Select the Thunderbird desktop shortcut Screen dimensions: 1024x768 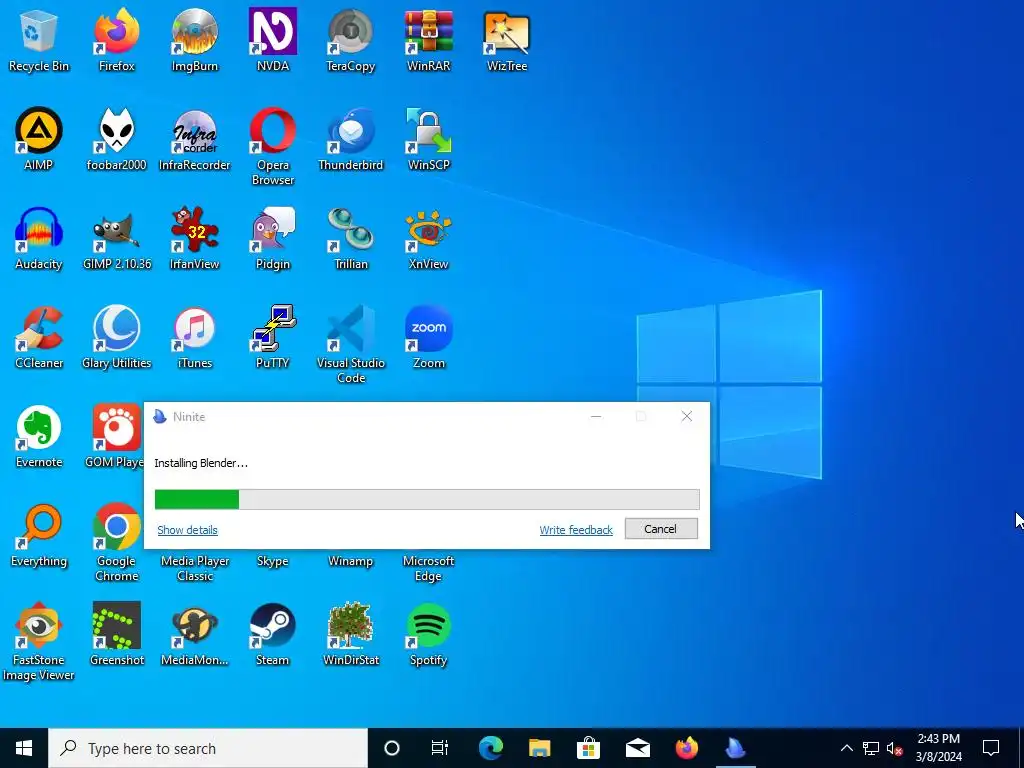point(351,138)
